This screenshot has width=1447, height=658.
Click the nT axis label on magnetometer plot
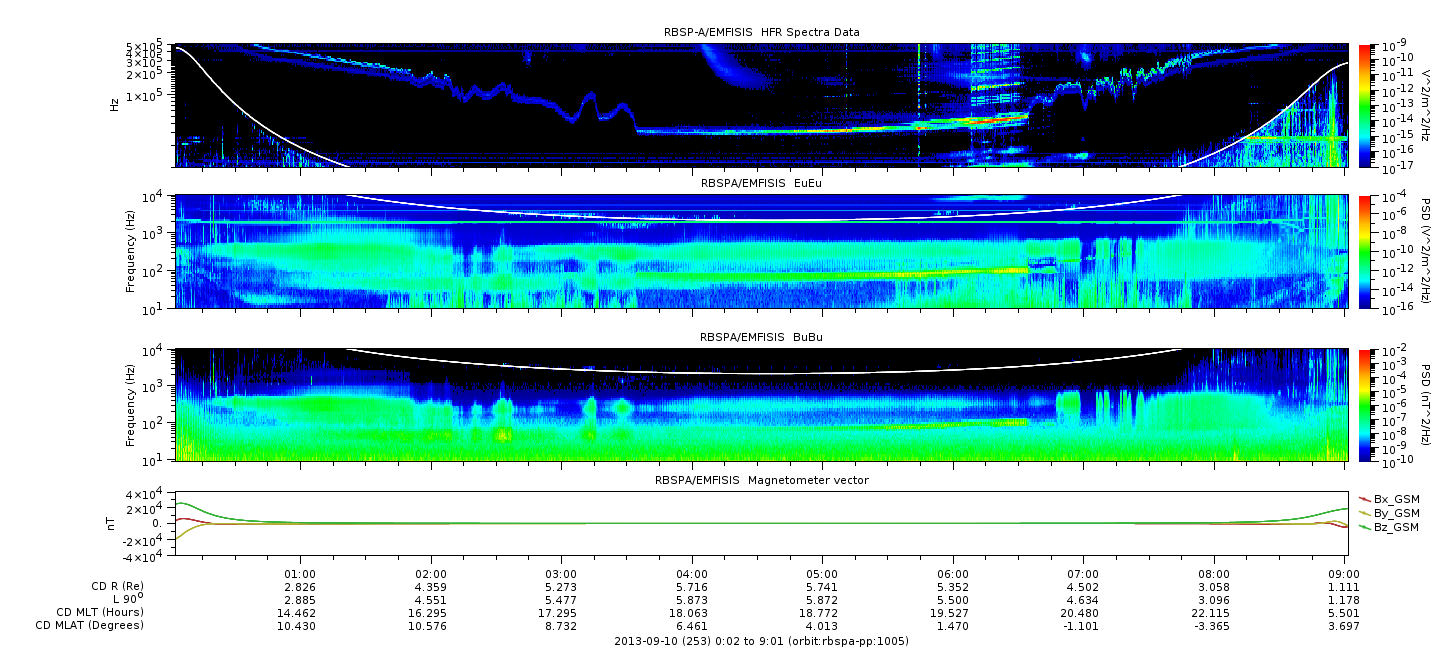click(115, 524)
